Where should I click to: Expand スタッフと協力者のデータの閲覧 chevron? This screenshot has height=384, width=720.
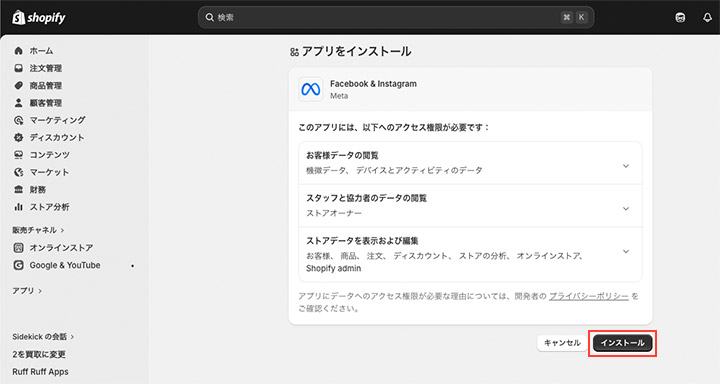[625, 209]
